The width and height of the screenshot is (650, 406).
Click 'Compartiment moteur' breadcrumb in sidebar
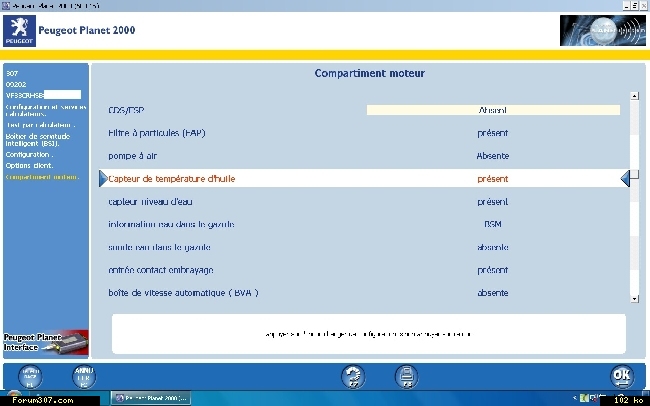click(x=42, y=177)
